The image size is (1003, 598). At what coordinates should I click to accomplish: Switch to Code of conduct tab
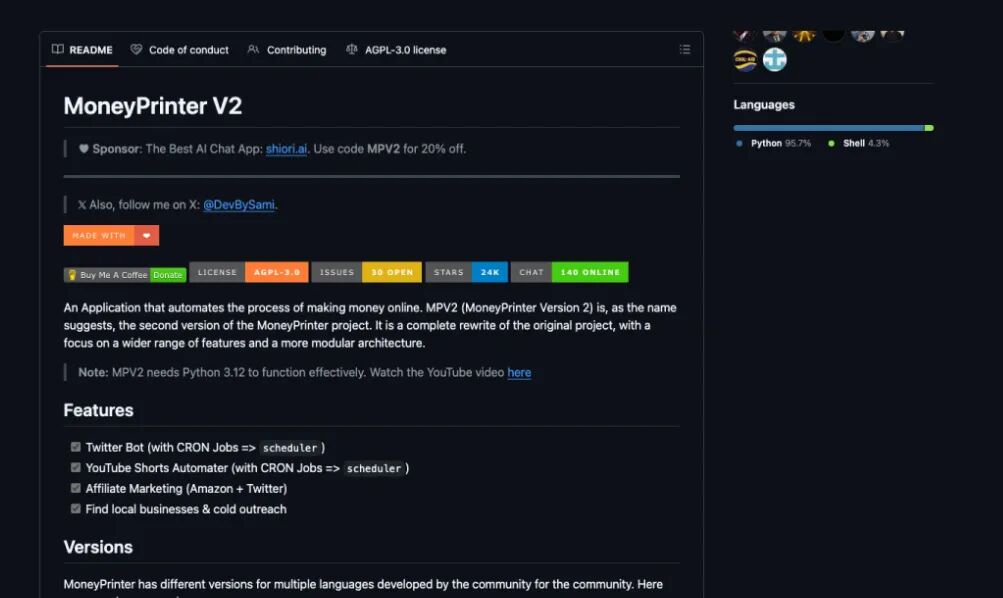[180, 50]
